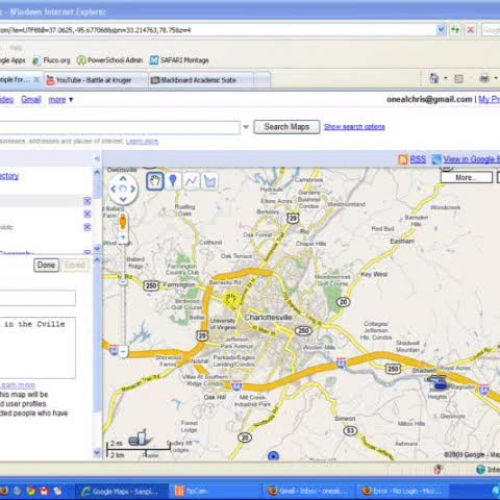
Task: Click the feeds toolbar icon
Action: point(459,79)
